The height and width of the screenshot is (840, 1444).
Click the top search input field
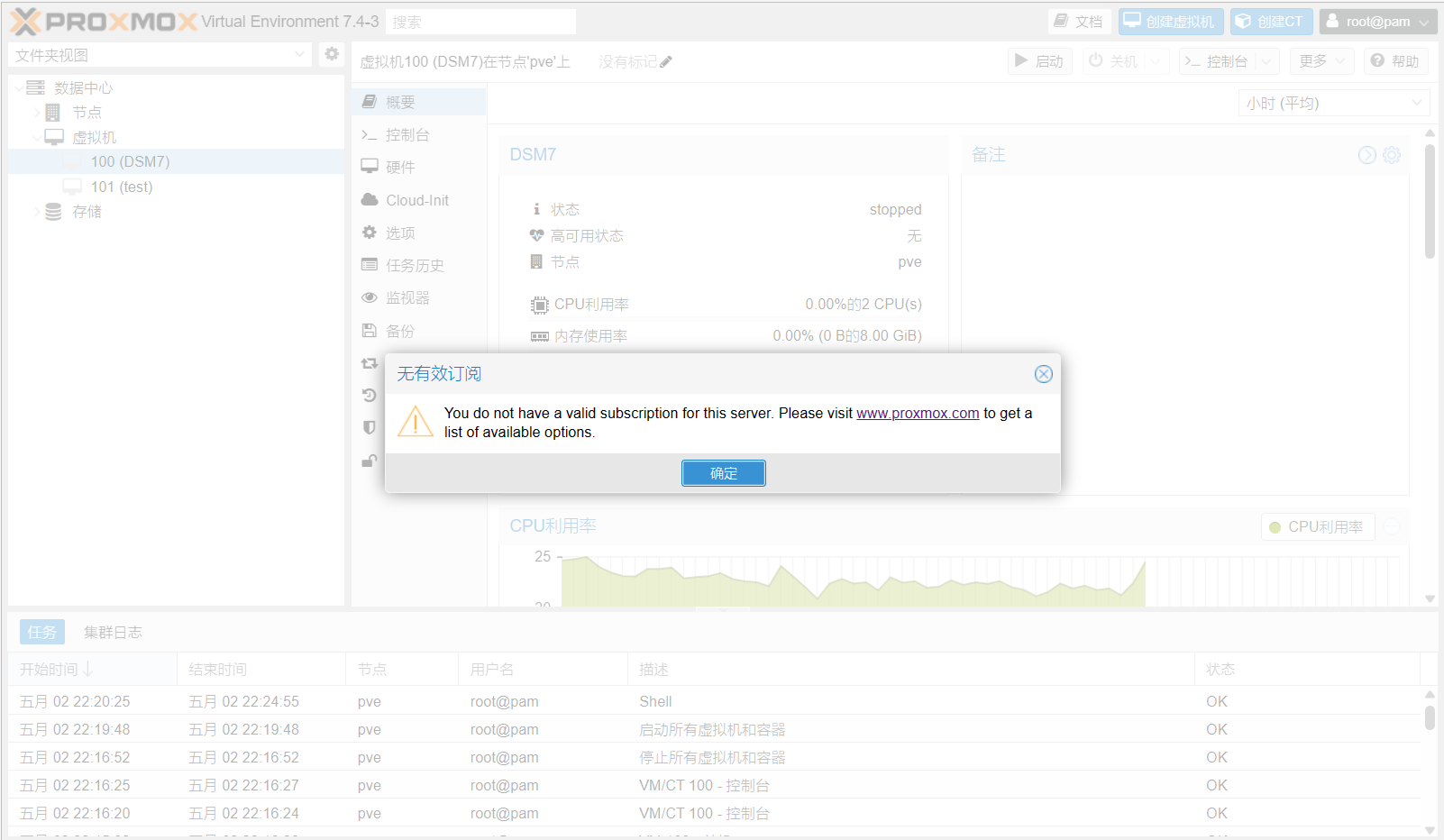click(x=480, y=22)
